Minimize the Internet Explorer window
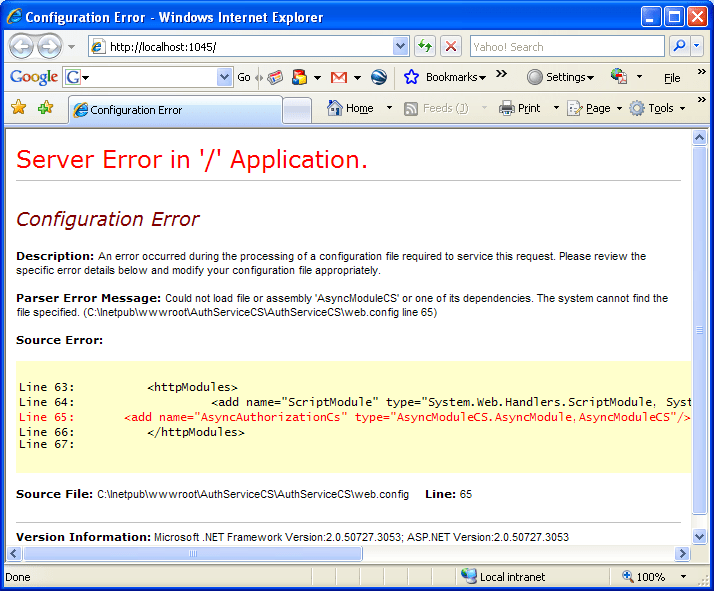 tap(651, 17)
